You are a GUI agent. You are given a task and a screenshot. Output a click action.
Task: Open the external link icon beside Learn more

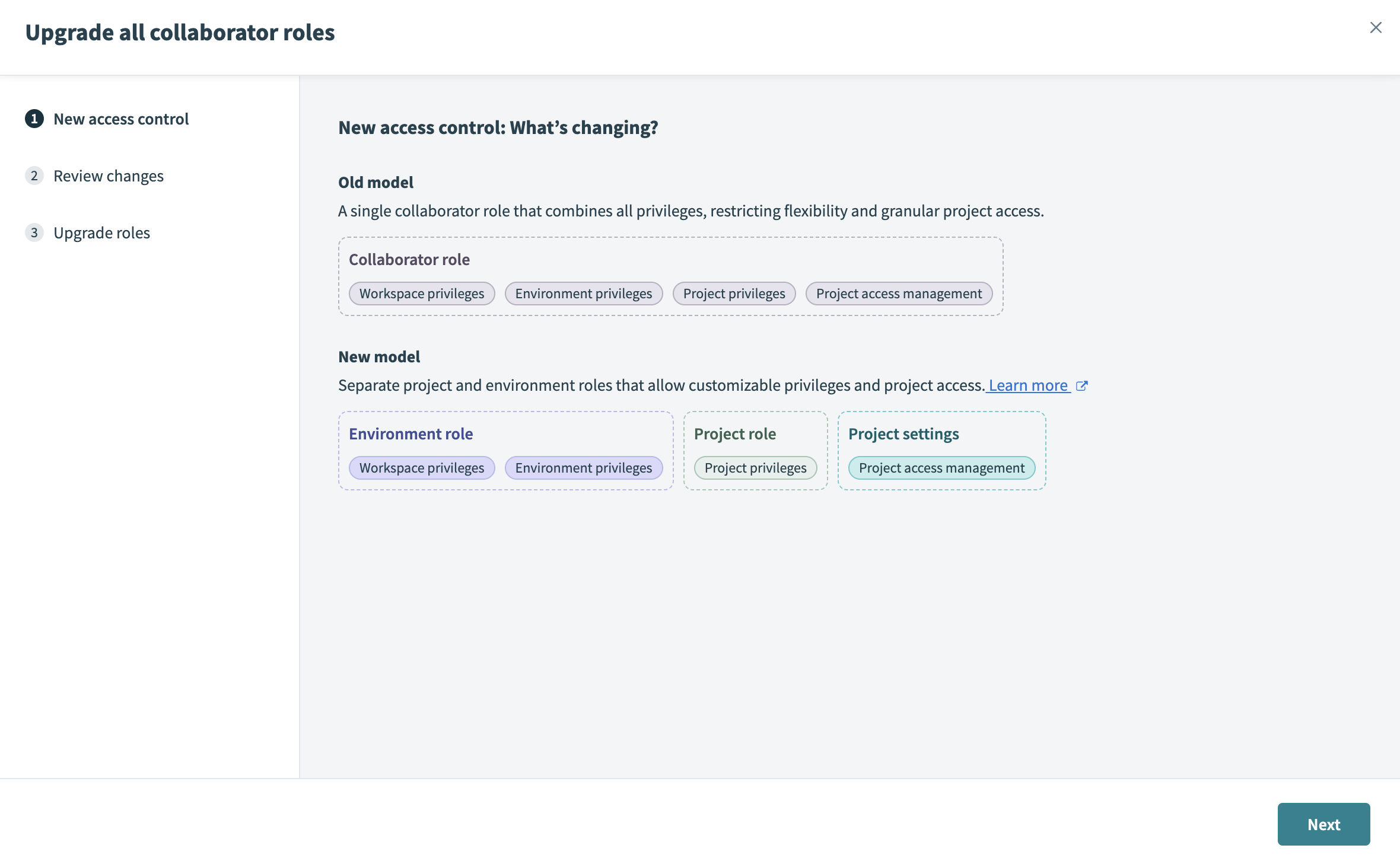click(x=1082, y=386)
